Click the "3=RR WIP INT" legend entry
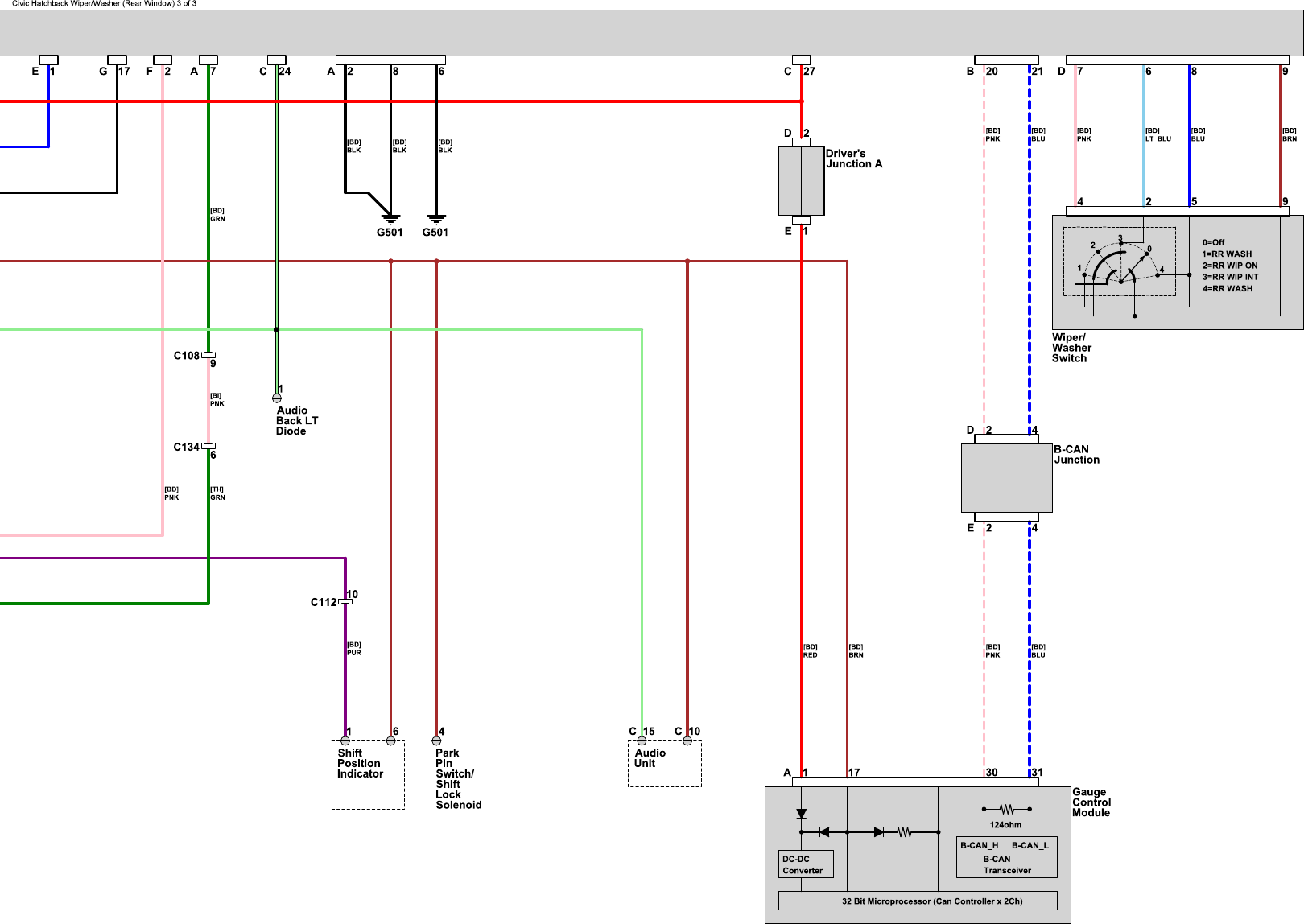The height and width of the screenshot is (924, 1304). [1230, 277]
